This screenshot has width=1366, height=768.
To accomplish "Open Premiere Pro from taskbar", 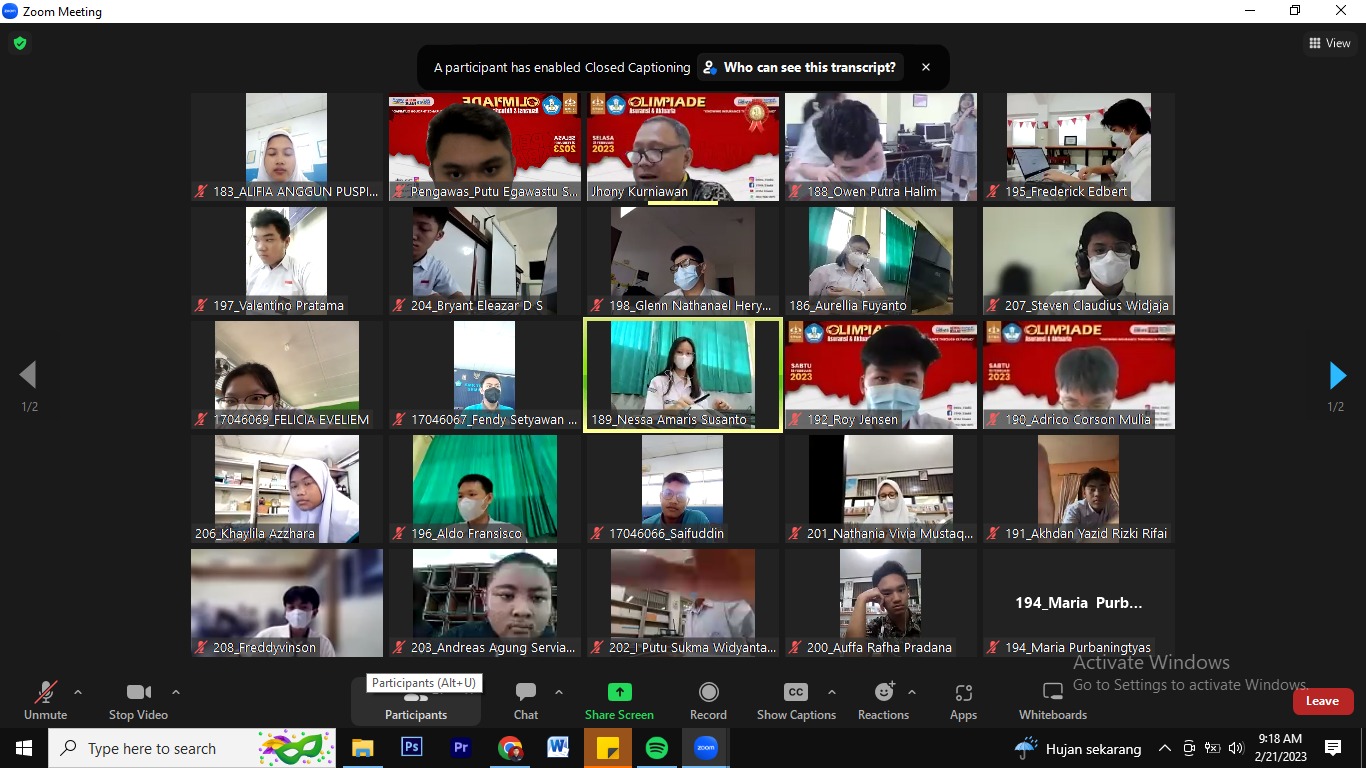I will click(x=461, y=748).
